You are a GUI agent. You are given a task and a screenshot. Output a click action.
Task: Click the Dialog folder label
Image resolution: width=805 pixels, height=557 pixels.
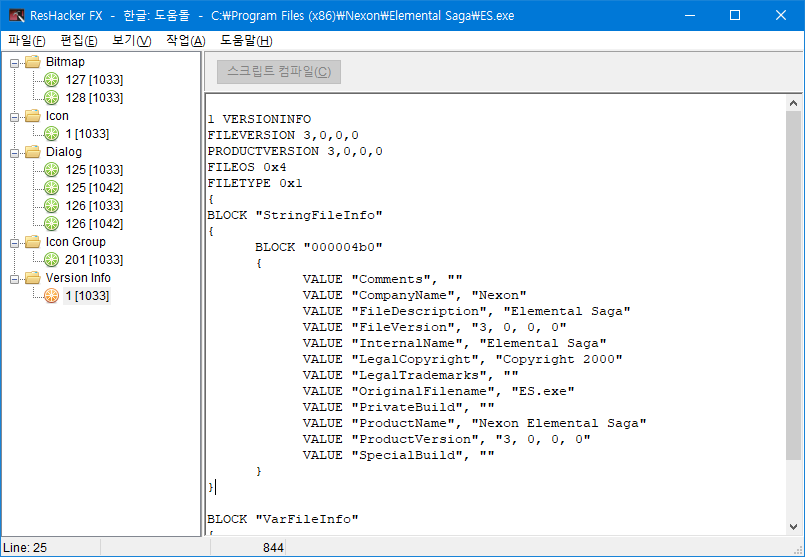(64, 152)
